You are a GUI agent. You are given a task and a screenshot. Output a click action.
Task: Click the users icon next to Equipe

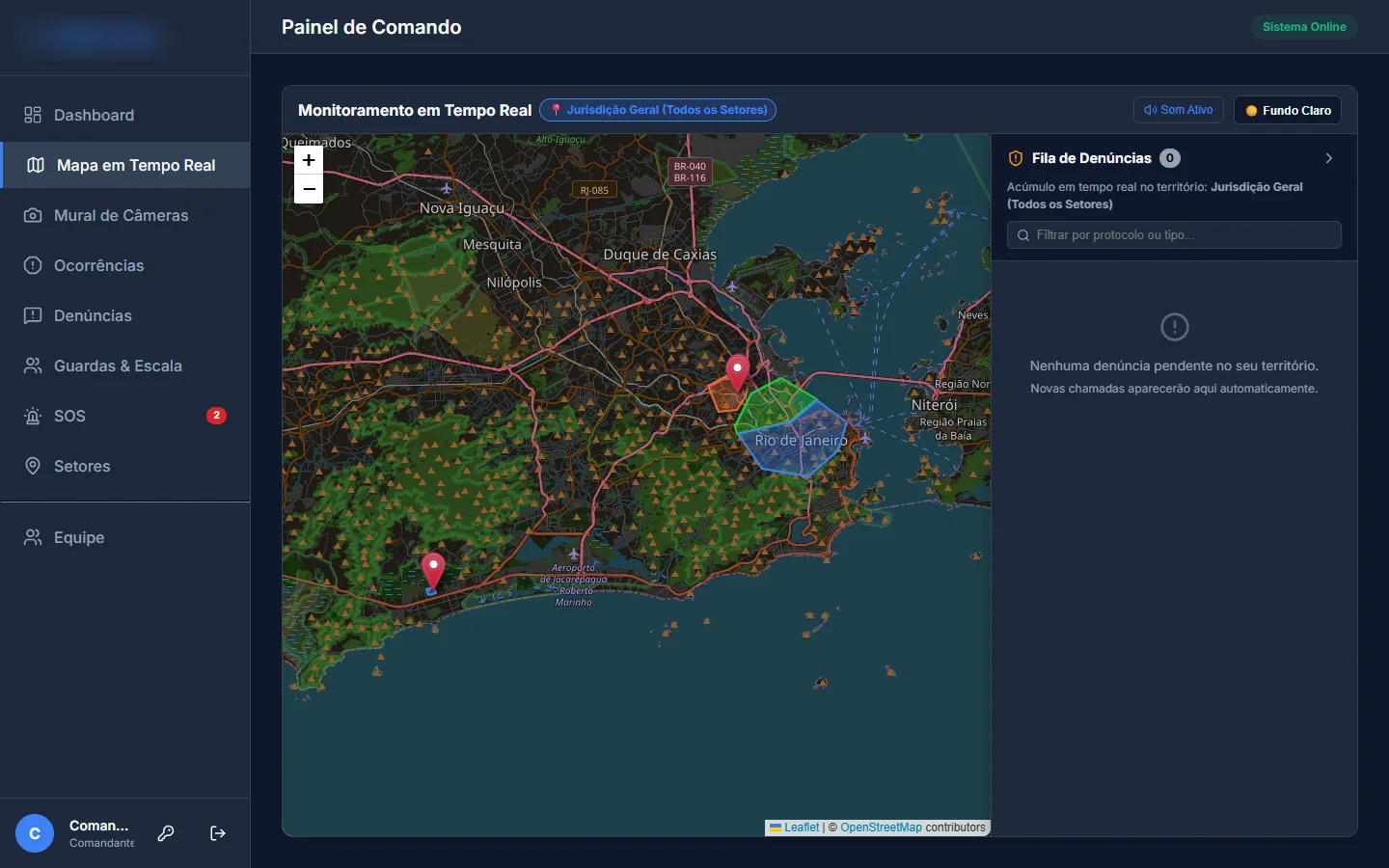click(33, 537)
